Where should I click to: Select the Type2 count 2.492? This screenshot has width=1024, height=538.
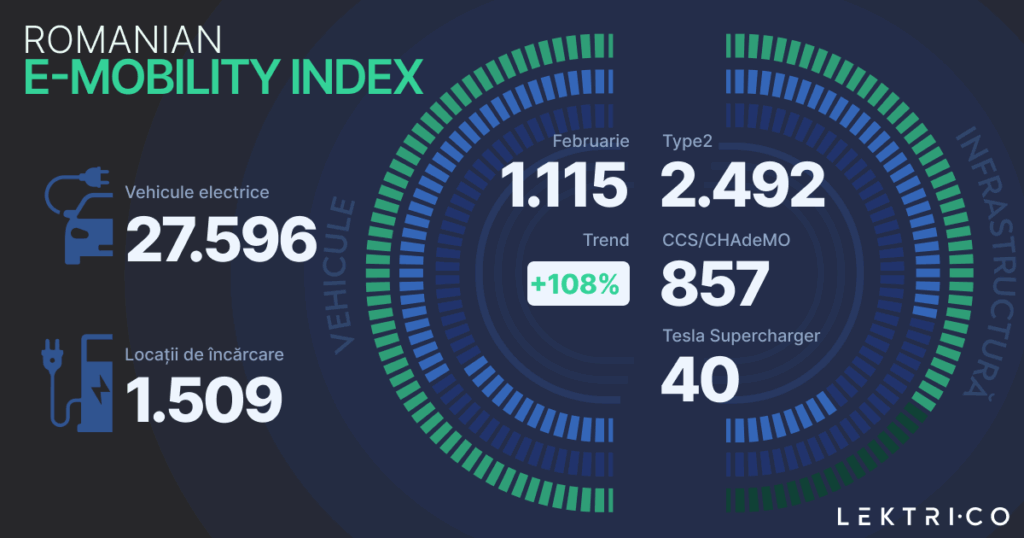(x=742, y=186)
